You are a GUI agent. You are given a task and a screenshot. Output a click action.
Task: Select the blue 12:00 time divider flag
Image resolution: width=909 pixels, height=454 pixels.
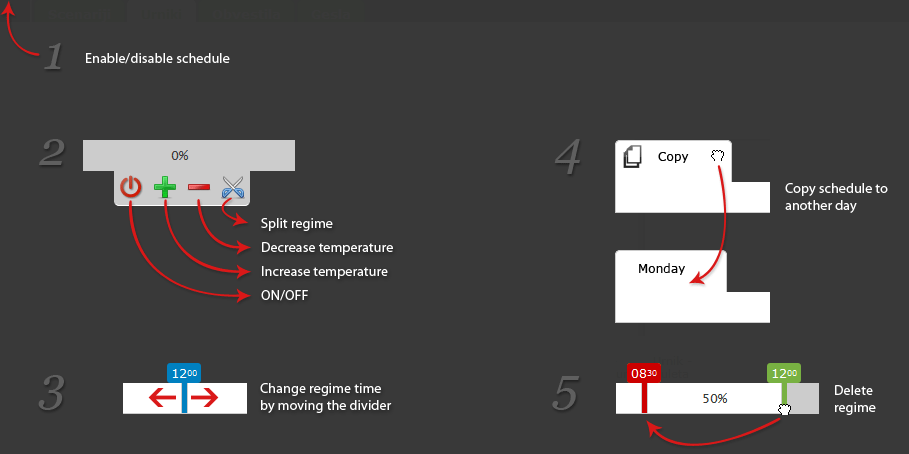(184, 373)
